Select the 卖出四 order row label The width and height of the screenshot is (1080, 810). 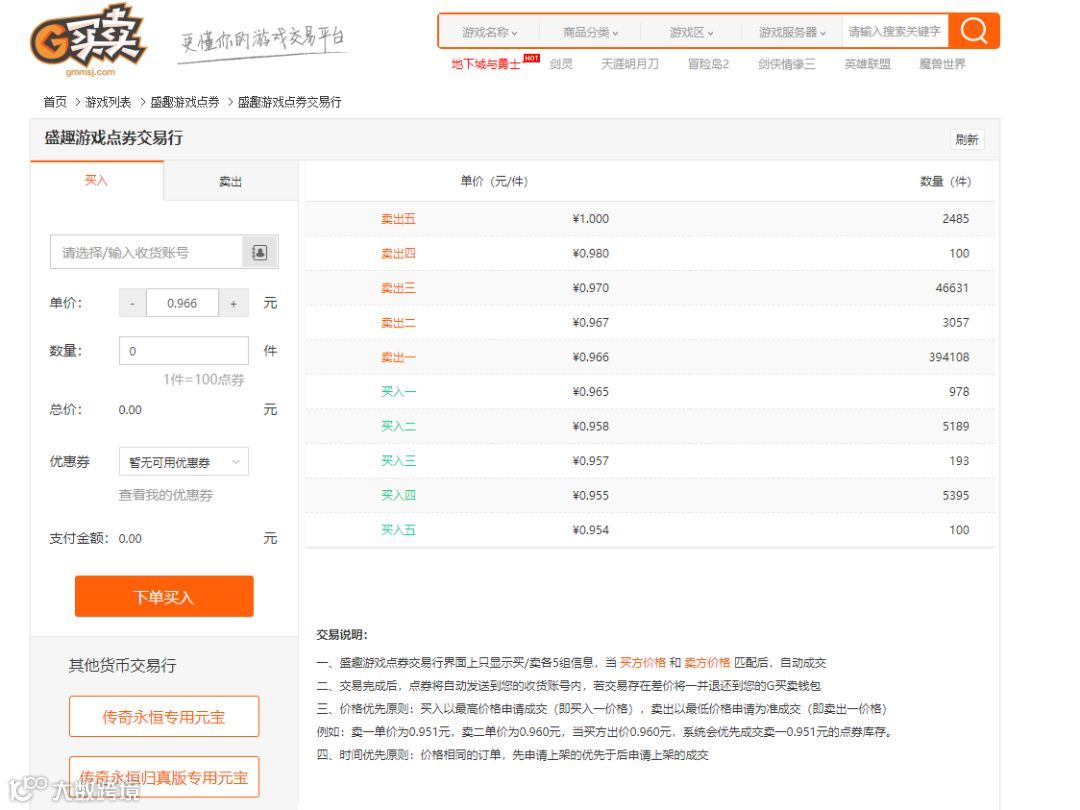tap(398, 253)
